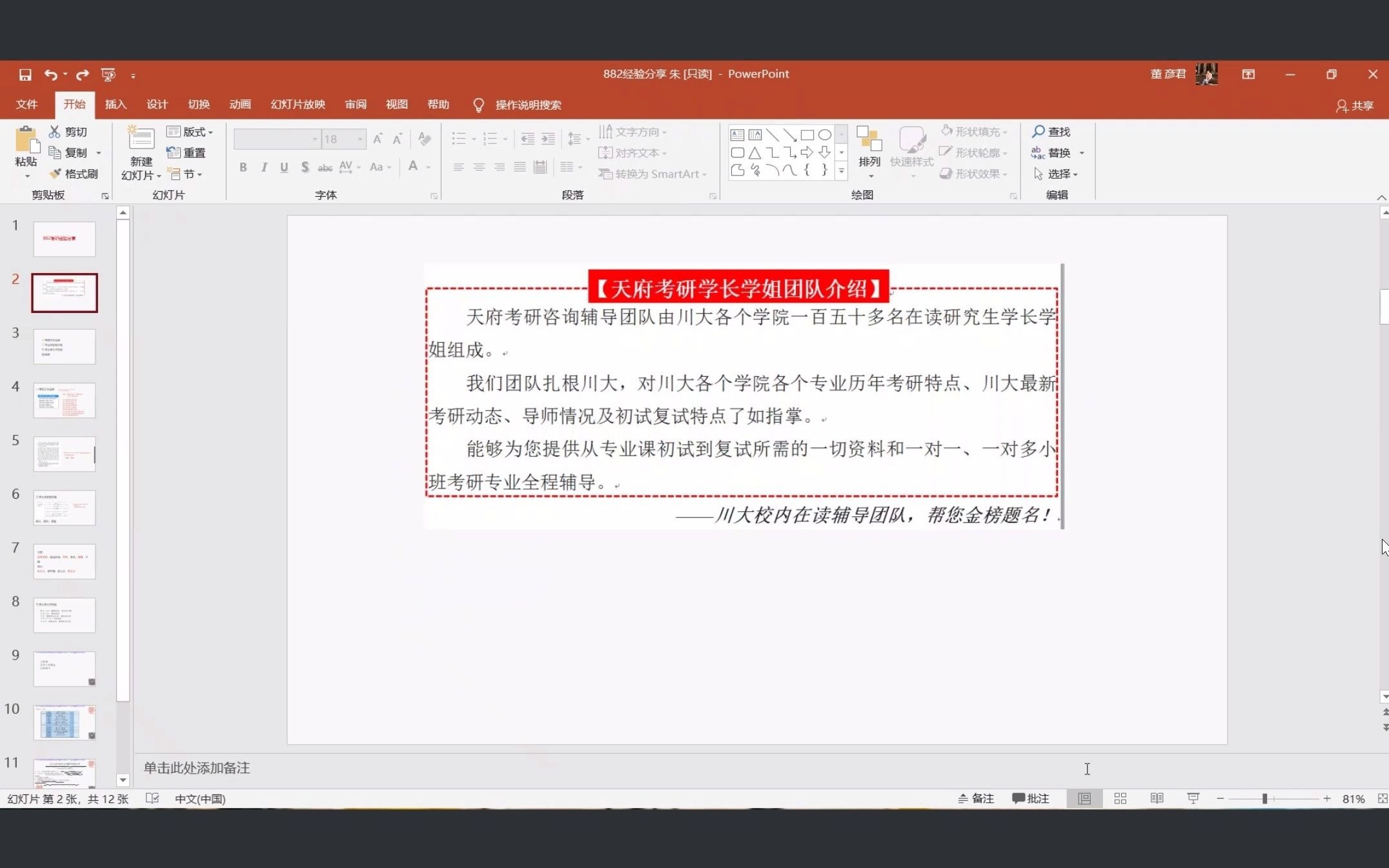
Task: Decrease font size icon
Action: 398,139
